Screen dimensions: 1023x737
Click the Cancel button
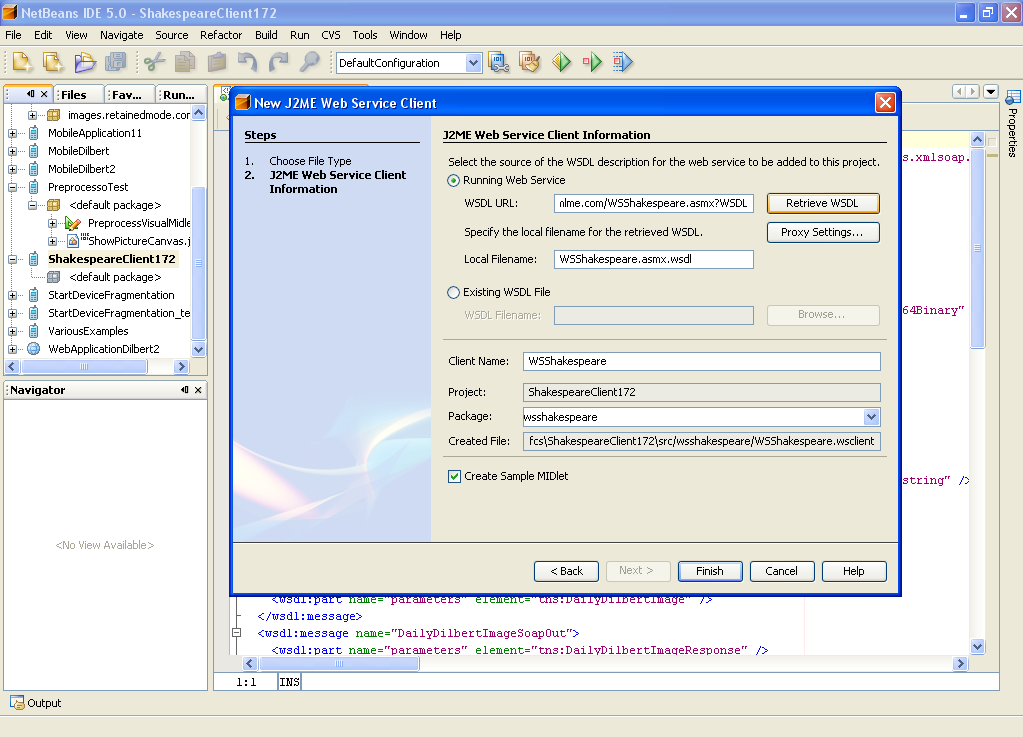pos(782,571)
